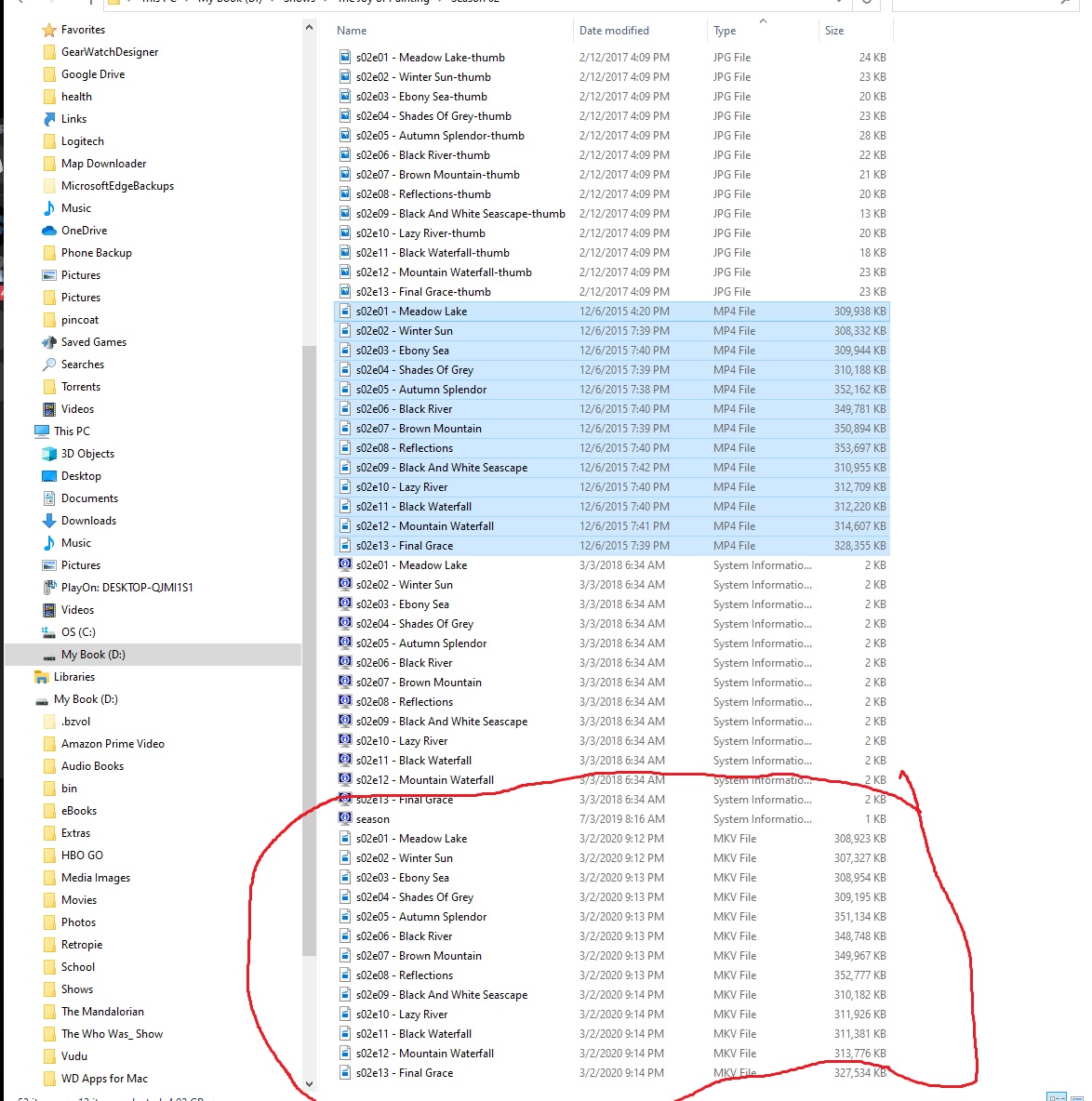This screenshot has width=1092, height=1101.
Task: Click the PlayOn DESKTOP-QJMI1S1 icon
Action: point(48,587)
